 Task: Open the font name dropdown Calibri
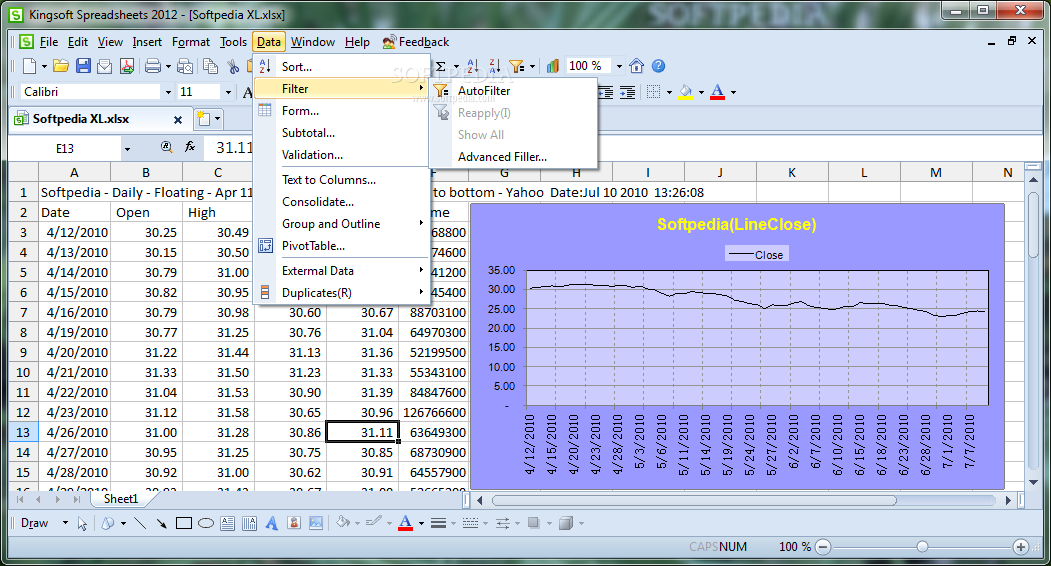(168, 92)
